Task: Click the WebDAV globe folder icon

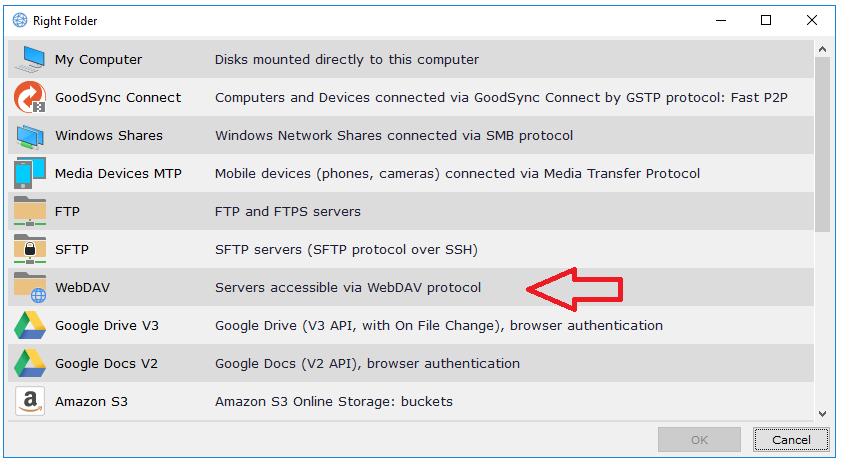Action: pos(30,288)
